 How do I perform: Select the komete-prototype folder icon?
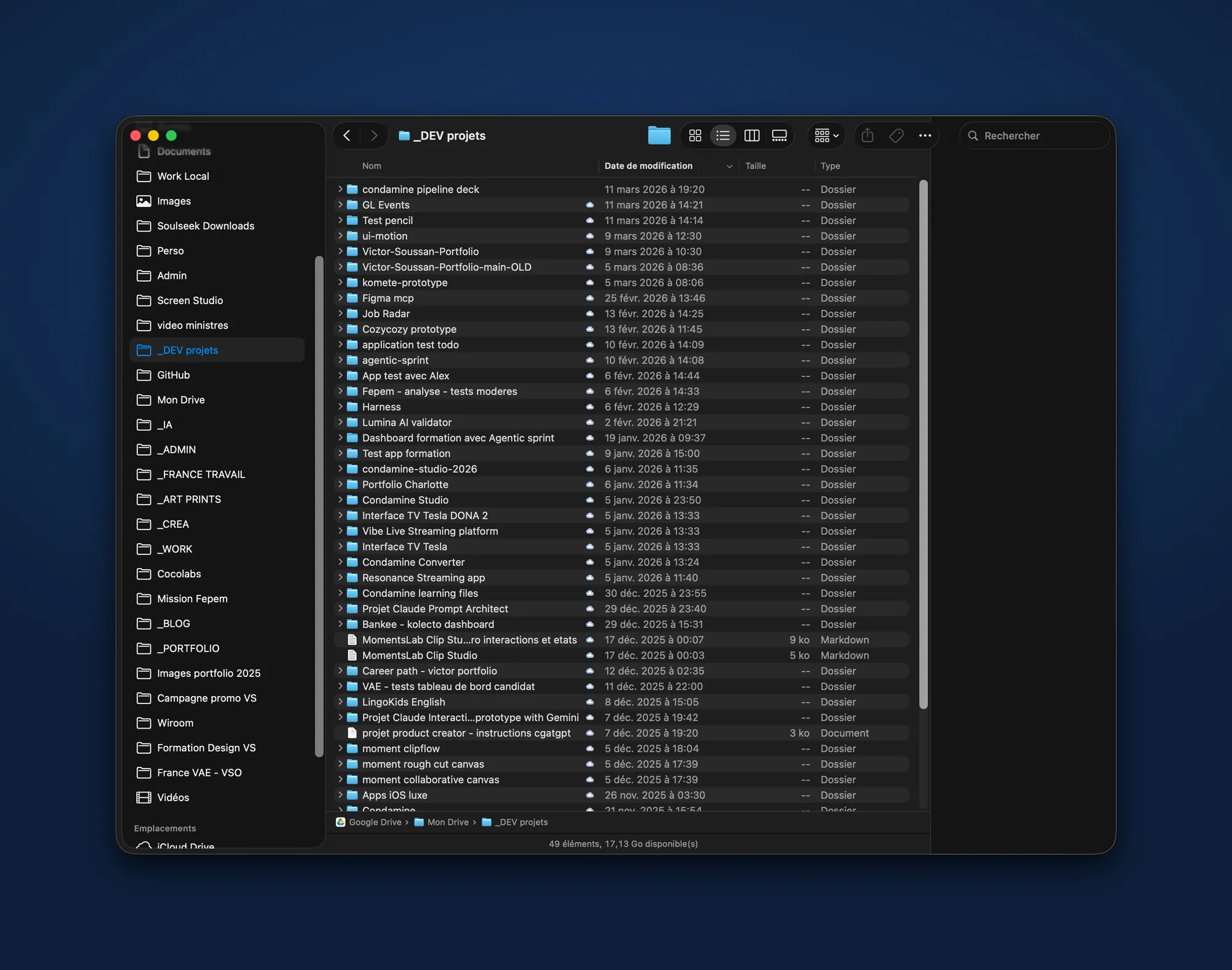click(352, 282)
